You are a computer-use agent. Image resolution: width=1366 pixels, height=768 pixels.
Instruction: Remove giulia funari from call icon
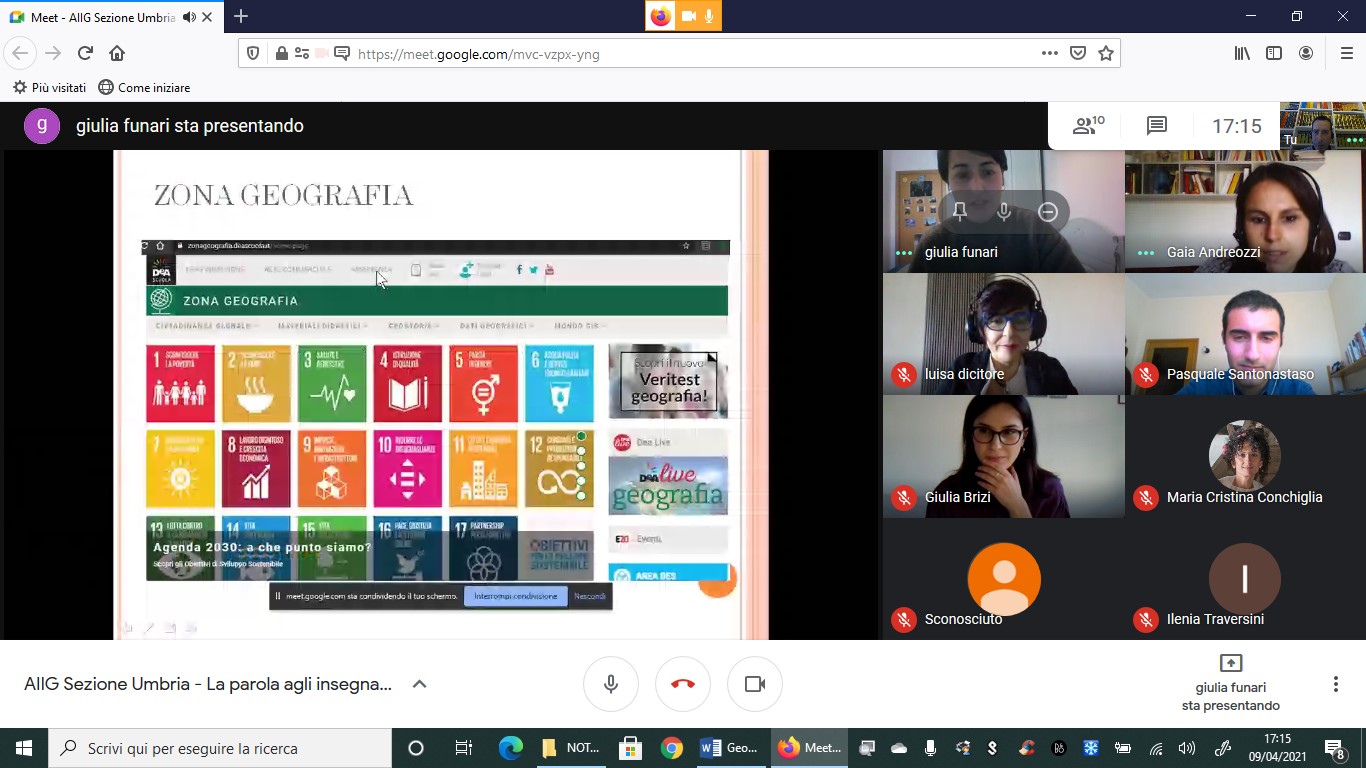[x=1048, y=211]
